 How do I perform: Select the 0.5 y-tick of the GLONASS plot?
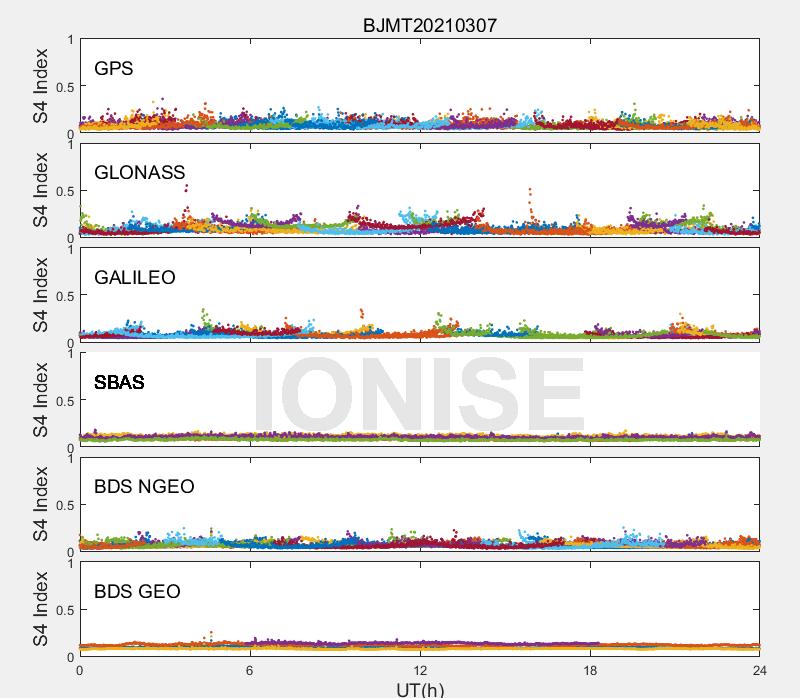(65, 191)
